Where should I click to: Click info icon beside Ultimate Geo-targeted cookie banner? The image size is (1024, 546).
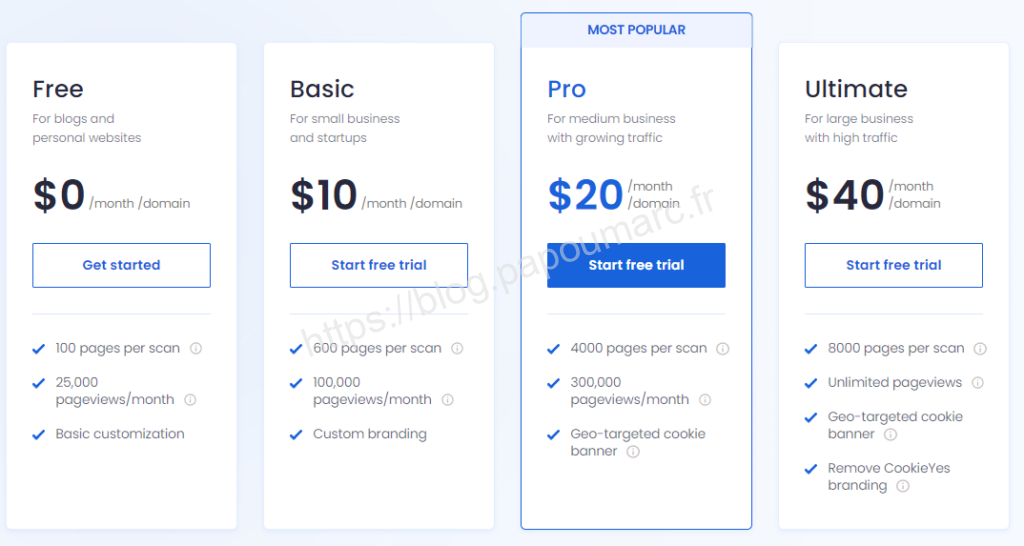[890, 435]
